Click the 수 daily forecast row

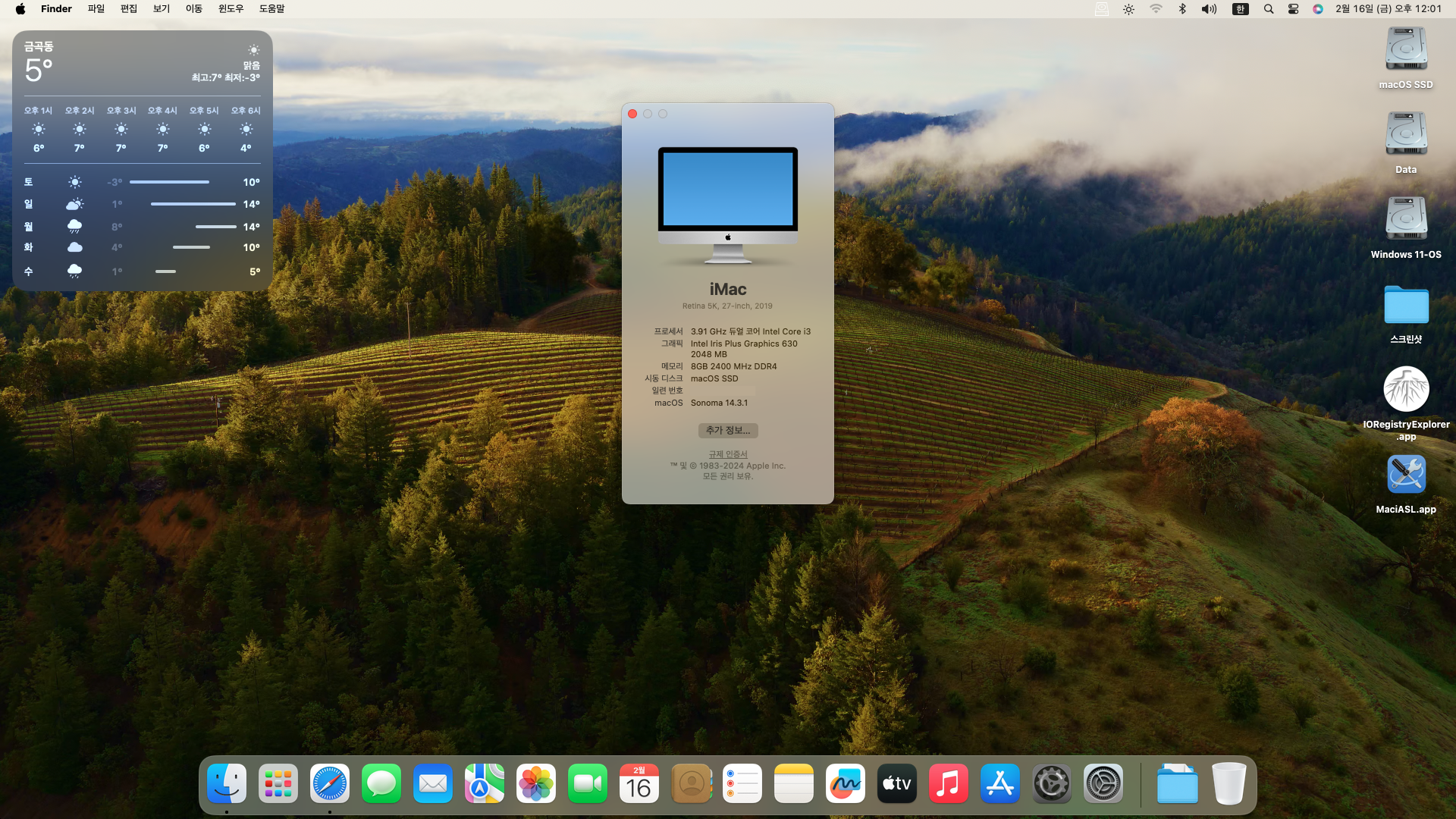click(143, 271)
